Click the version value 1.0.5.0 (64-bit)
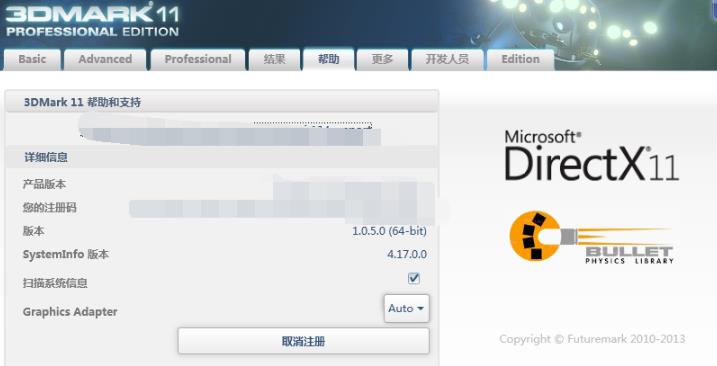This screenshot has height=366, width=717. tap(389, 231)
